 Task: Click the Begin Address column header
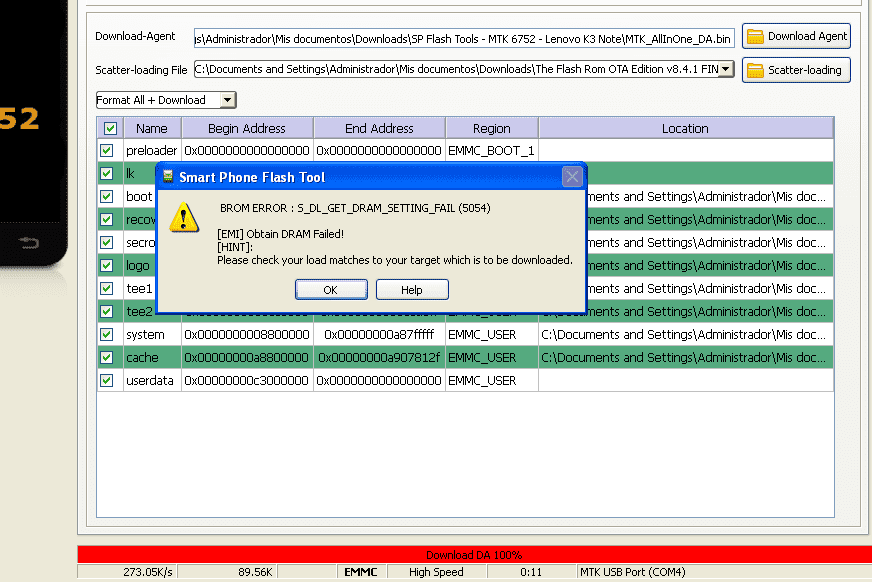(247, 128)
